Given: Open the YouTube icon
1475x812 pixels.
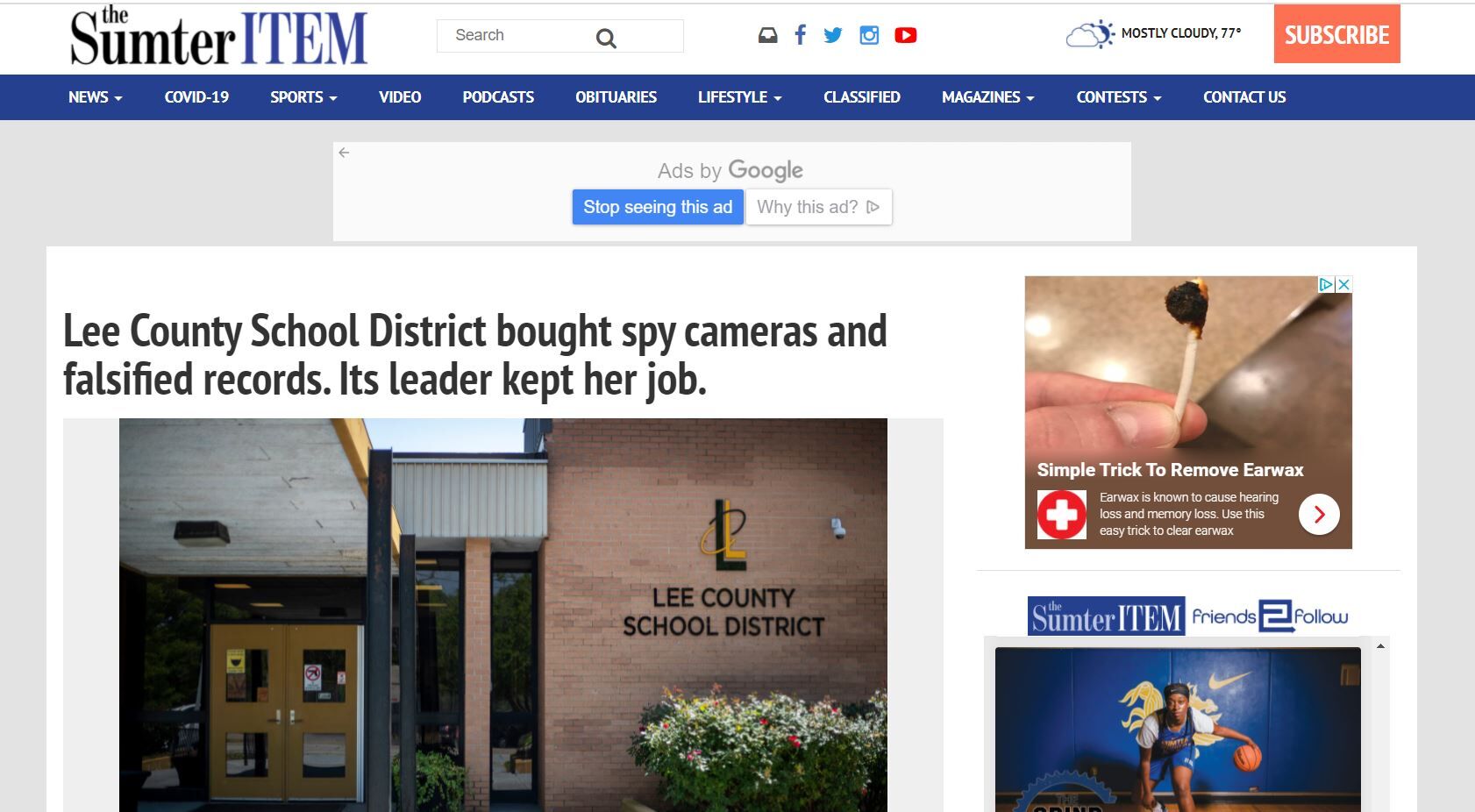Looking at the screenshot, I should (x=906, y=35).
